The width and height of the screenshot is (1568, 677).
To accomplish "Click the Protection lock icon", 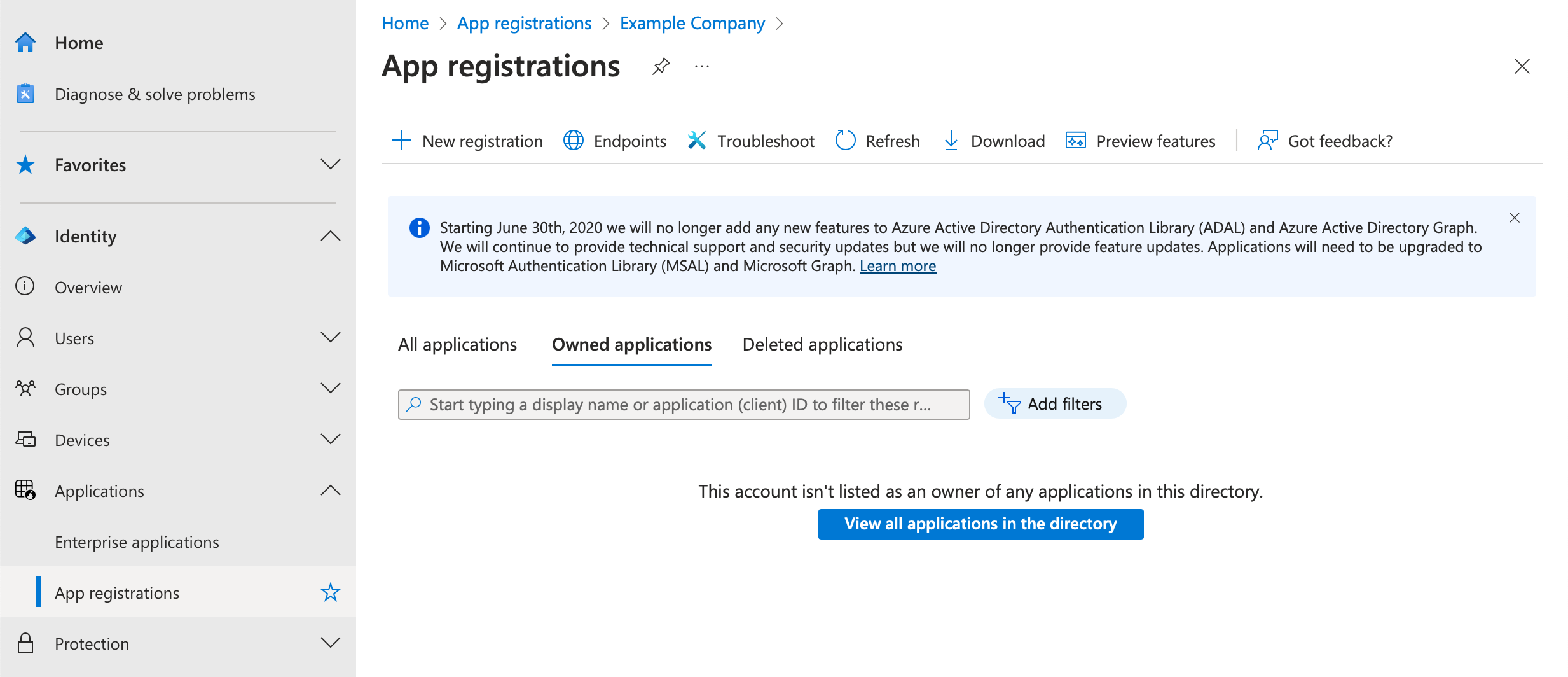I will pyautogui.click(x=25, y=643).
